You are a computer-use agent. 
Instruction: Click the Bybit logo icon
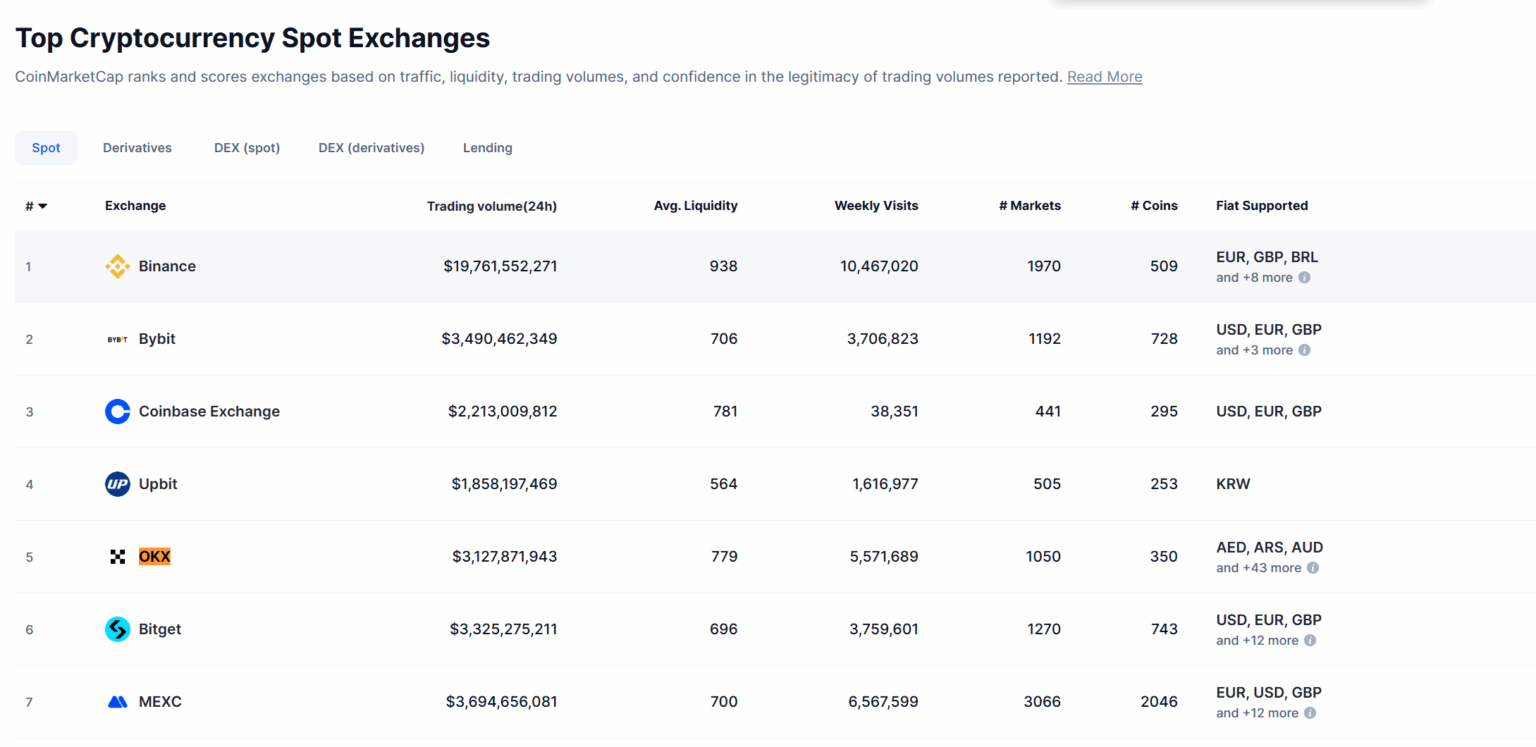(117, 339)
